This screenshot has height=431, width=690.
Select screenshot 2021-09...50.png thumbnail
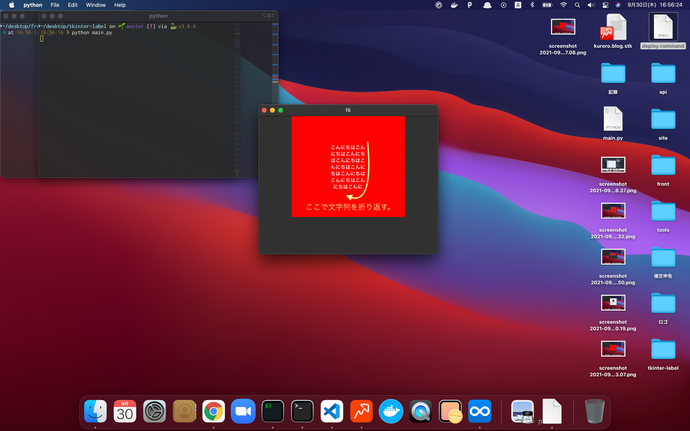(613, 257)
